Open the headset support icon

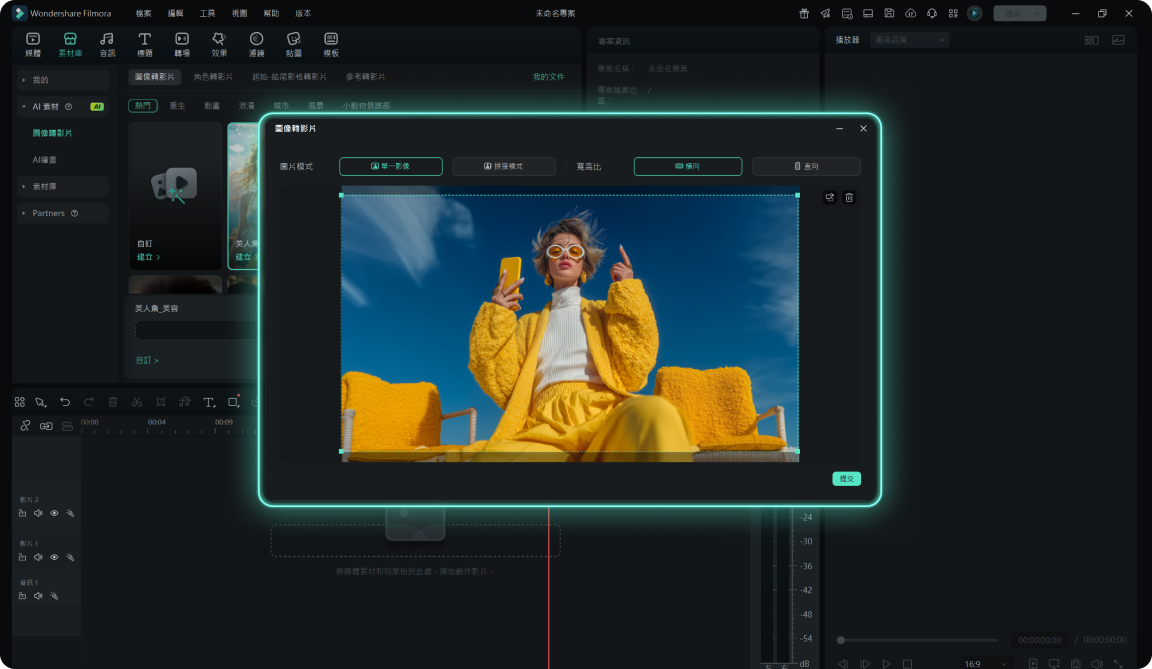(932, 13)
